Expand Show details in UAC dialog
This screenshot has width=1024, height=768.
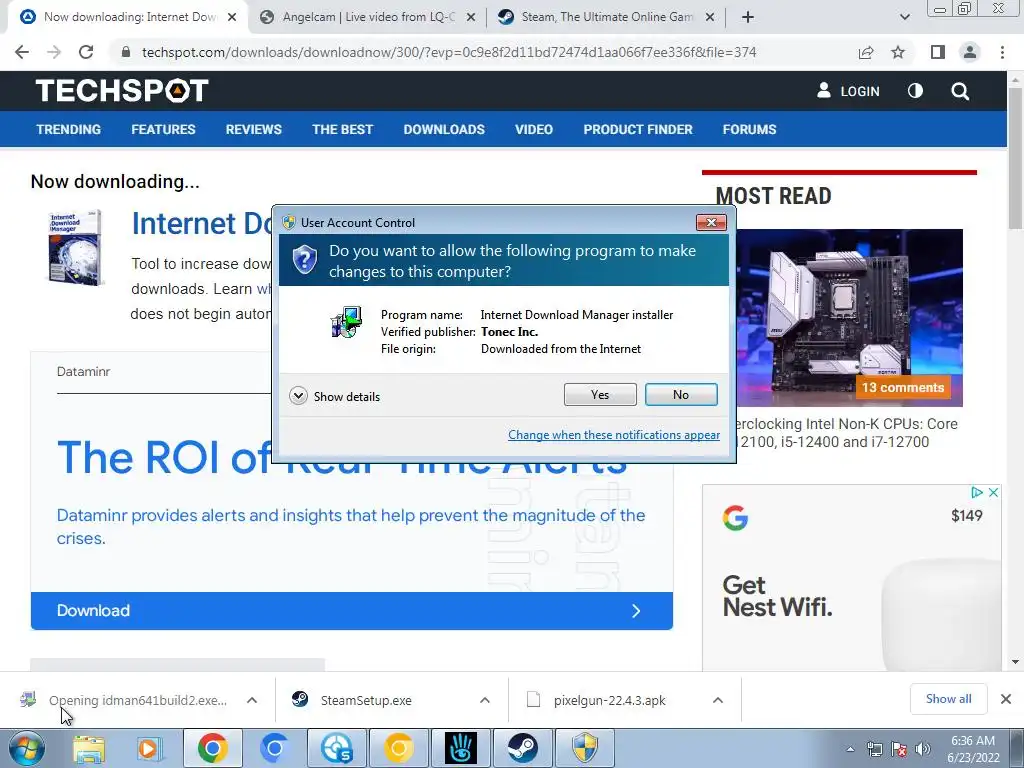pos(334,396)
